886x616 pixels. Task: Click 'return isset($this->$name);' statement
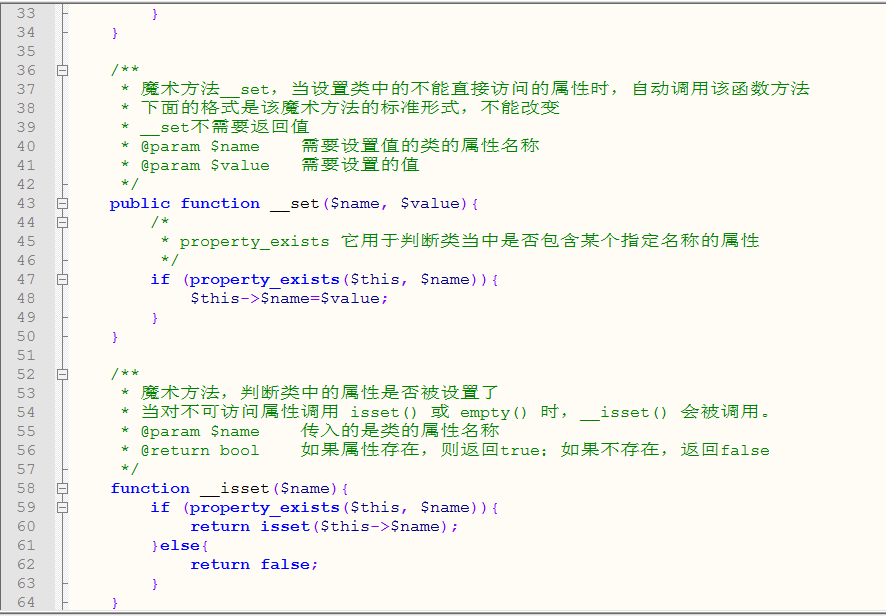[x=324, y=527]
